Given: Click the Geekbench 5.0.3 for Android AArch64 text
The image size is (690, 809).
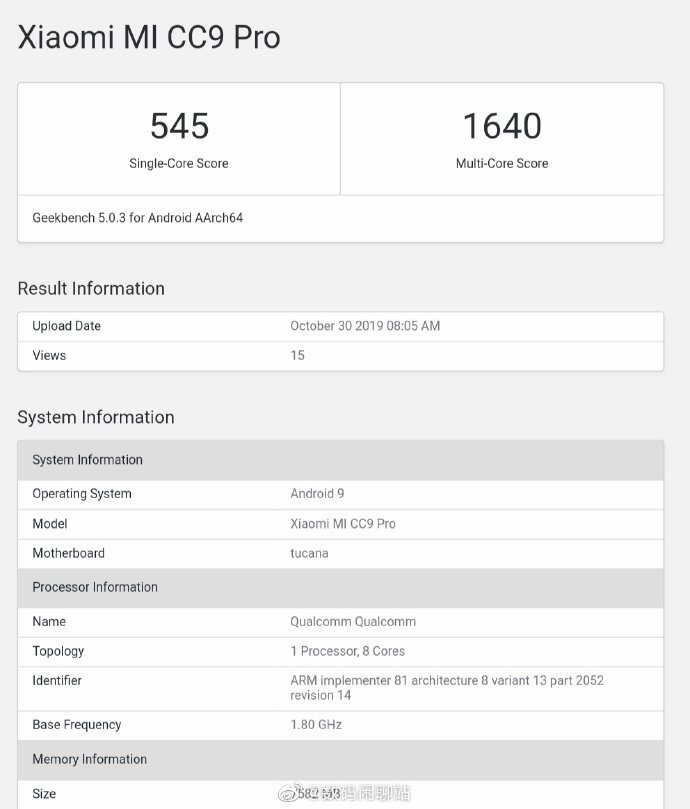Looking at the screenshot, I should (138, 217).
